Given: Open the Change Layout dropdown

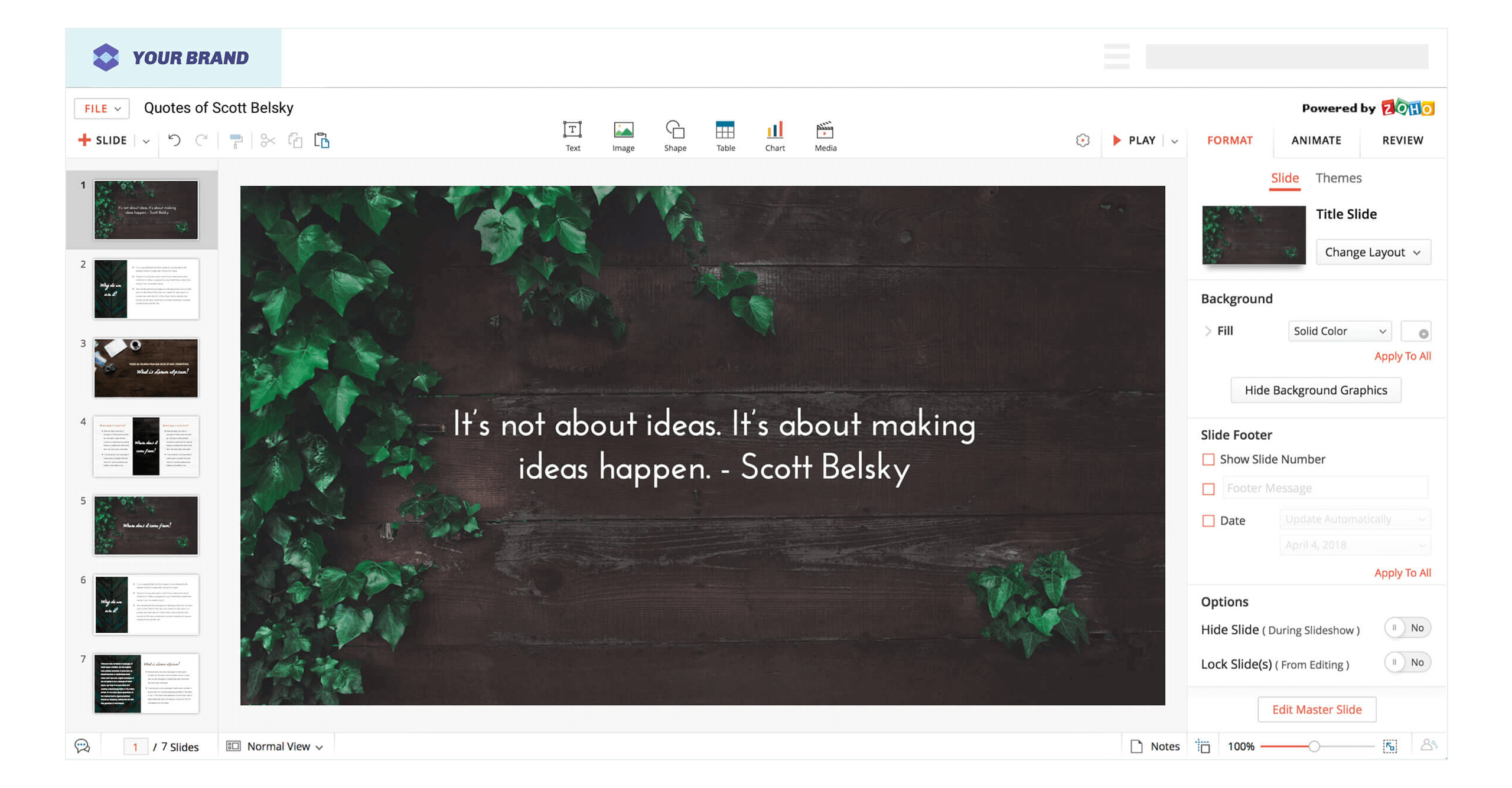Looking at the screenshot, I should tap(1373, 252).
